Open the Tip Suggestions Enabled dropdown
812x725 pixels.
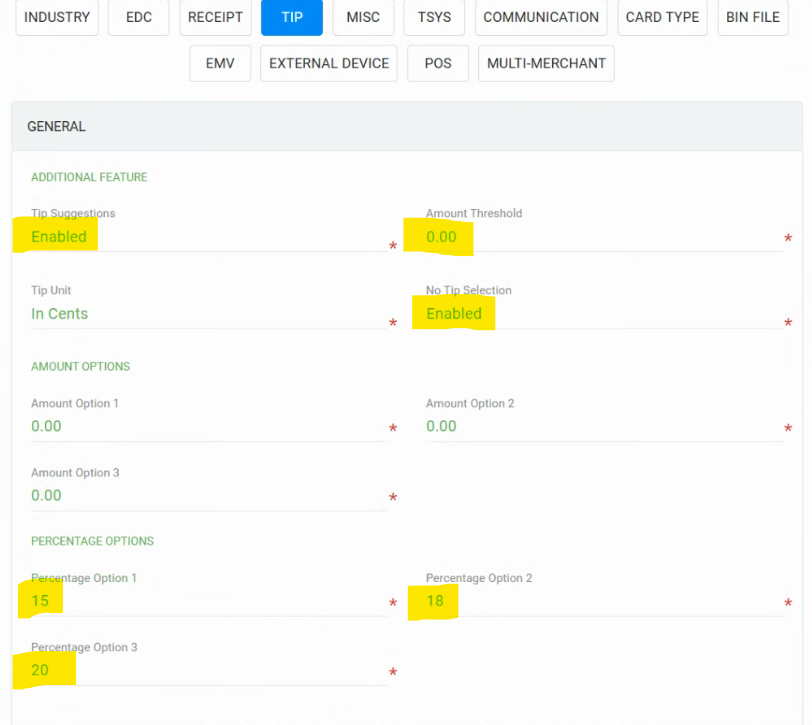pos(209,237)
